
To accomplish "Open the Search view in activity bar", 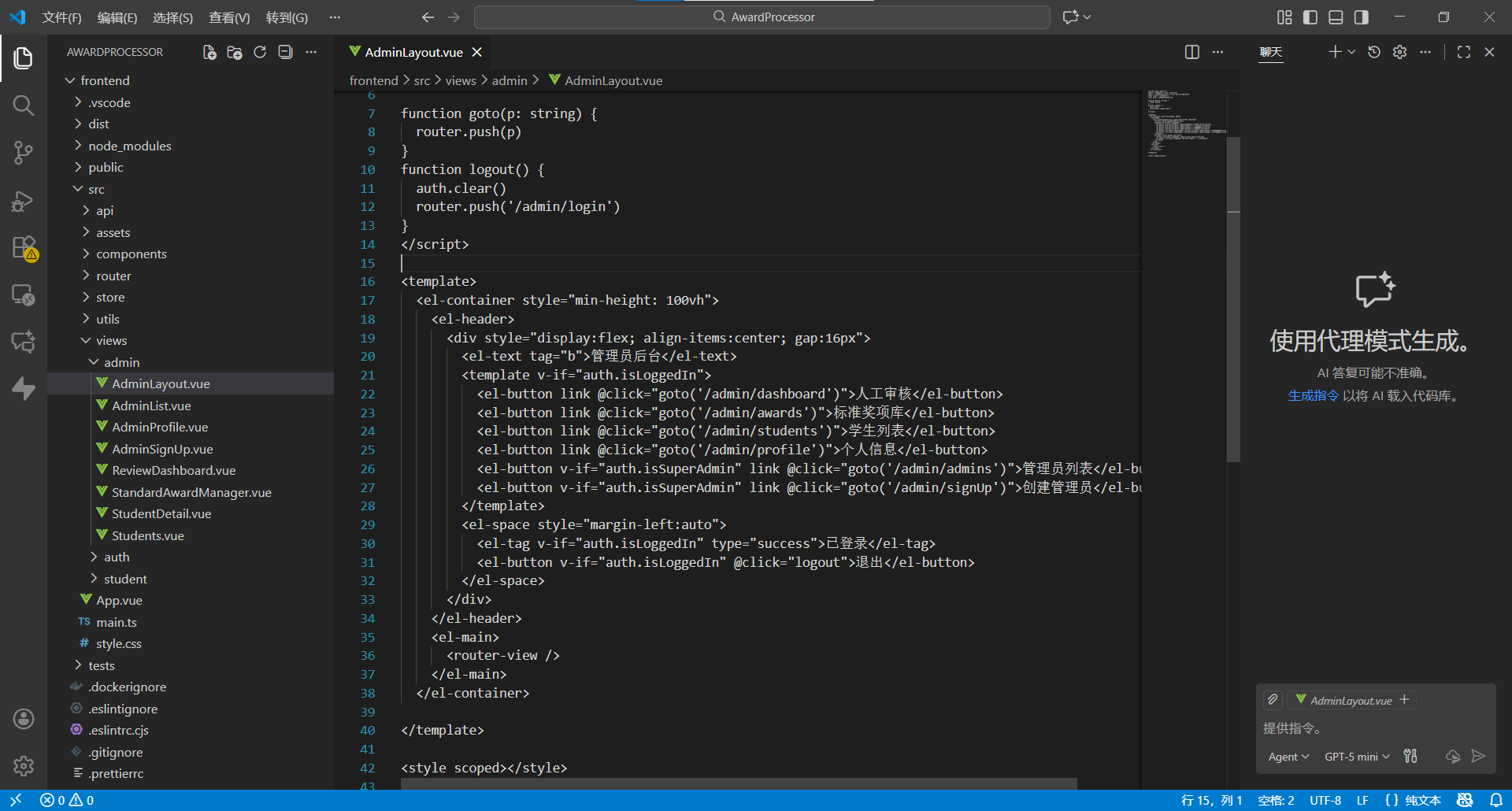I will pyautogui.click(x=24, y=105).
